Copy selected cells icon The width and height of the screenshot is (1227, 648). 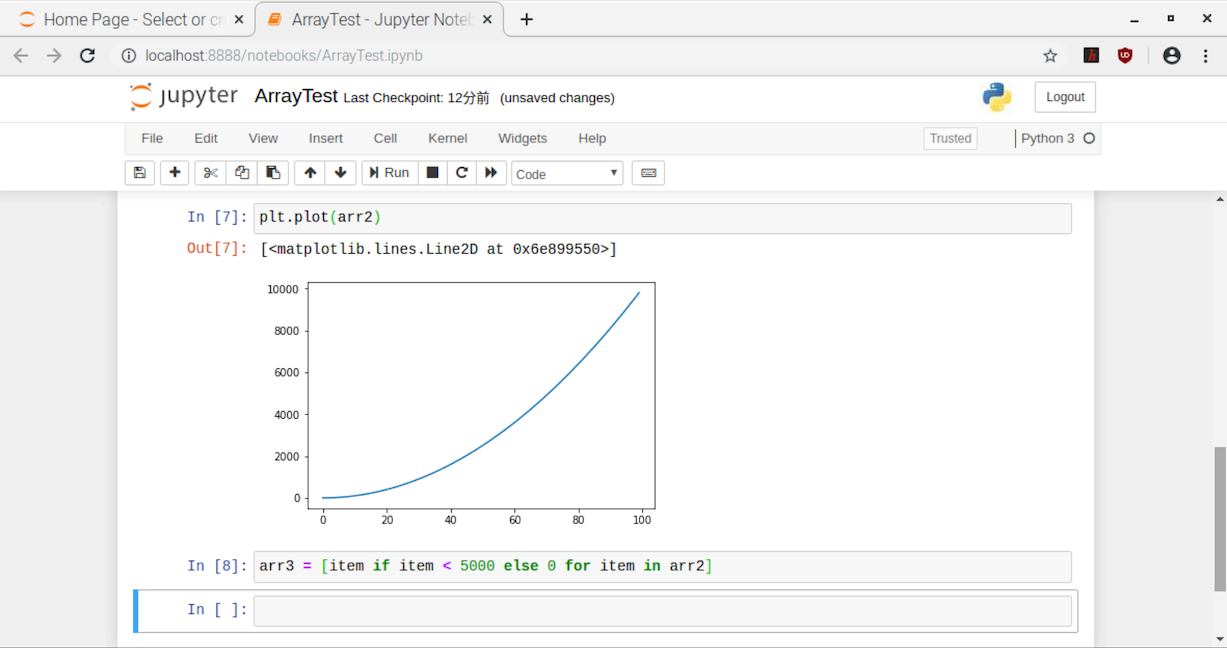pyautogui.click(x=241, y=173)
